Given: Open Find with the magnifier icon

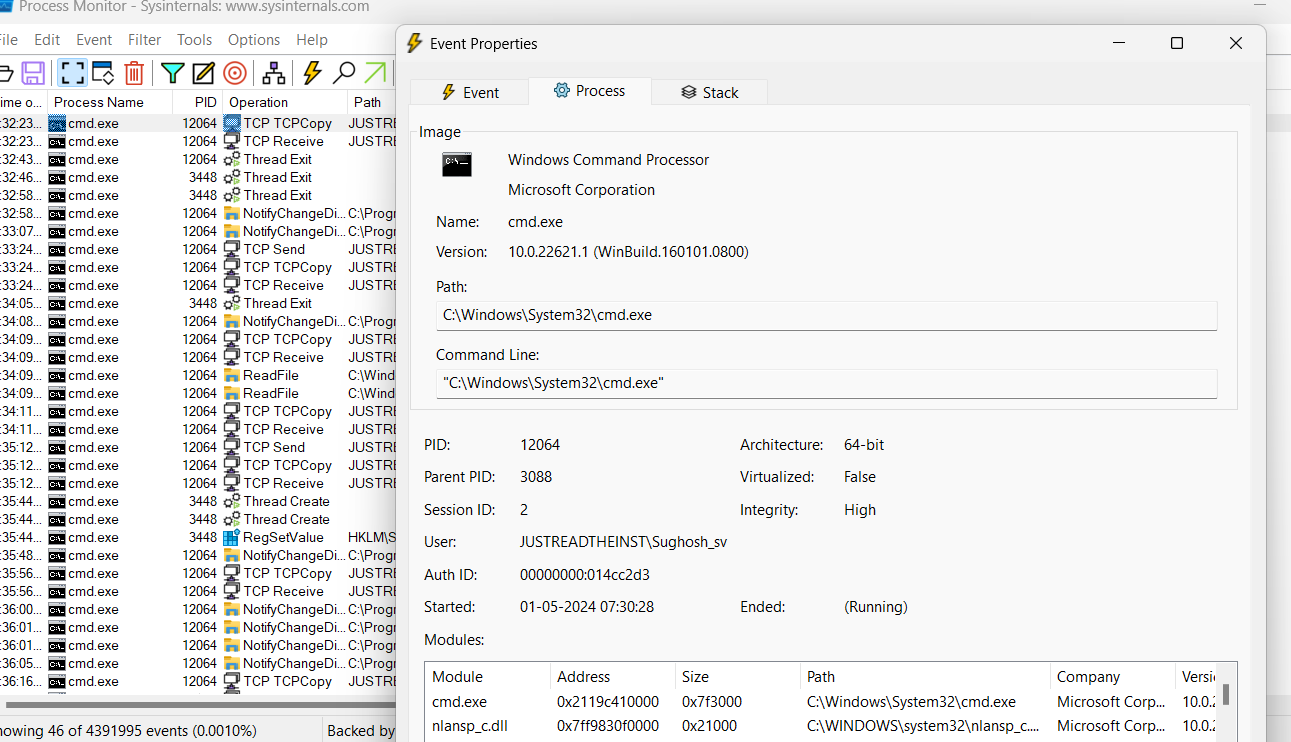Looking at the screenshot, I should (344, 73).
